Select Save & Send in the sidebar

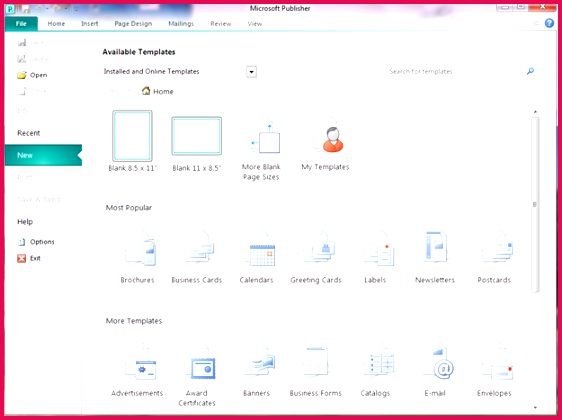point(39,199)
